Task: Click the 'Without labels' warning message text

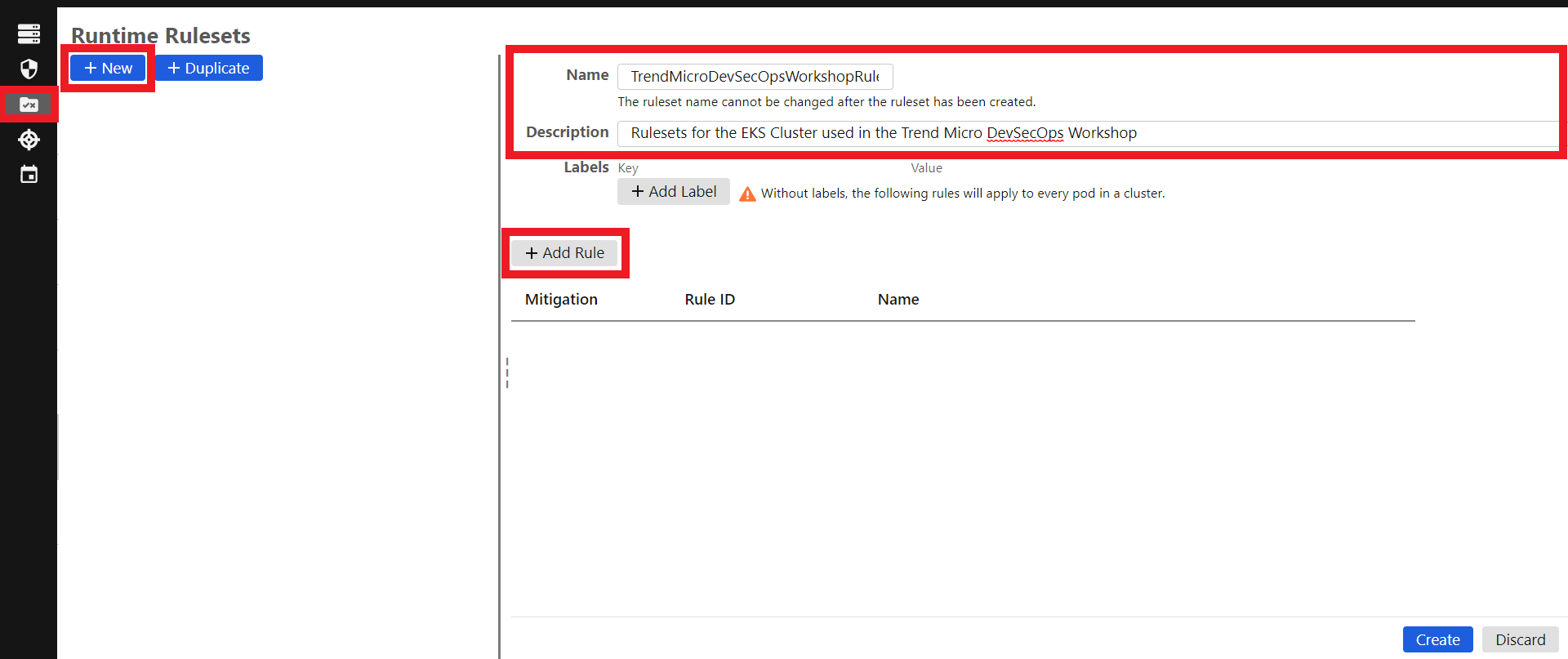Action: tap(963, 194)
